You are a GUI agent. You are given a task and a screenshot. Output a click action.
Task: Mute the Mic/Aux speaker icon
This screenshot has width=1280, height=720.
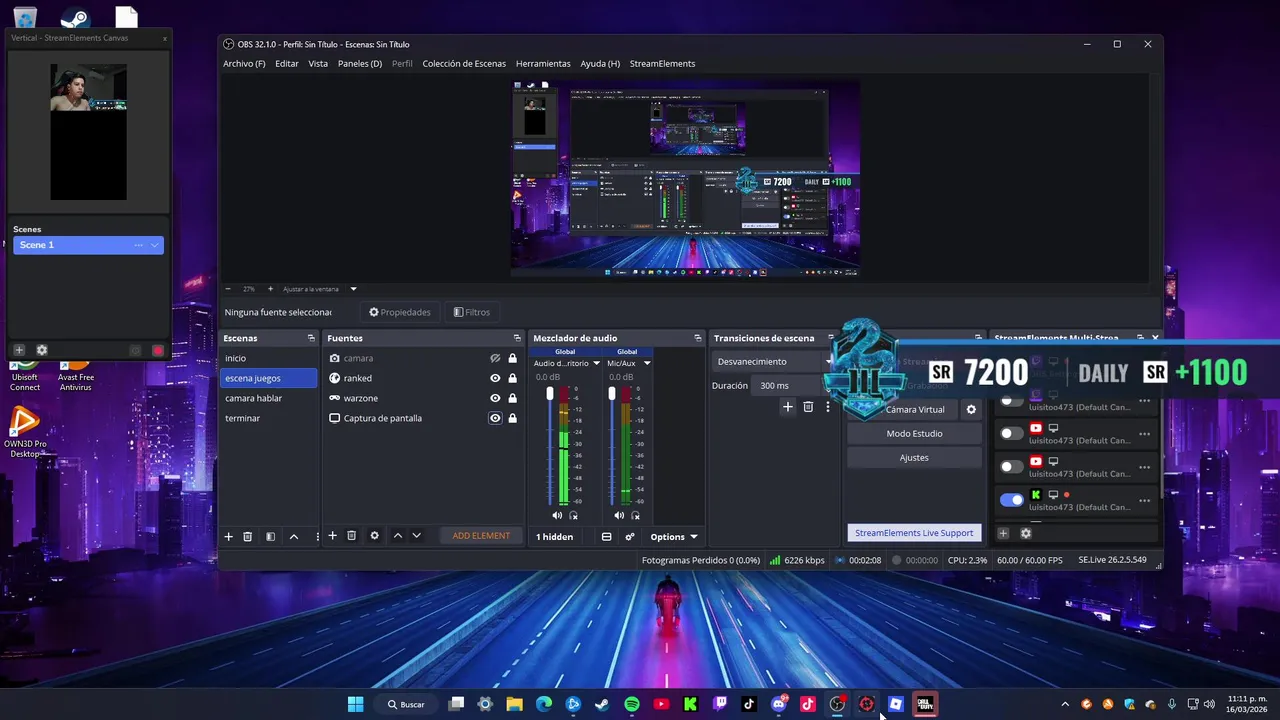click(619, 515)
